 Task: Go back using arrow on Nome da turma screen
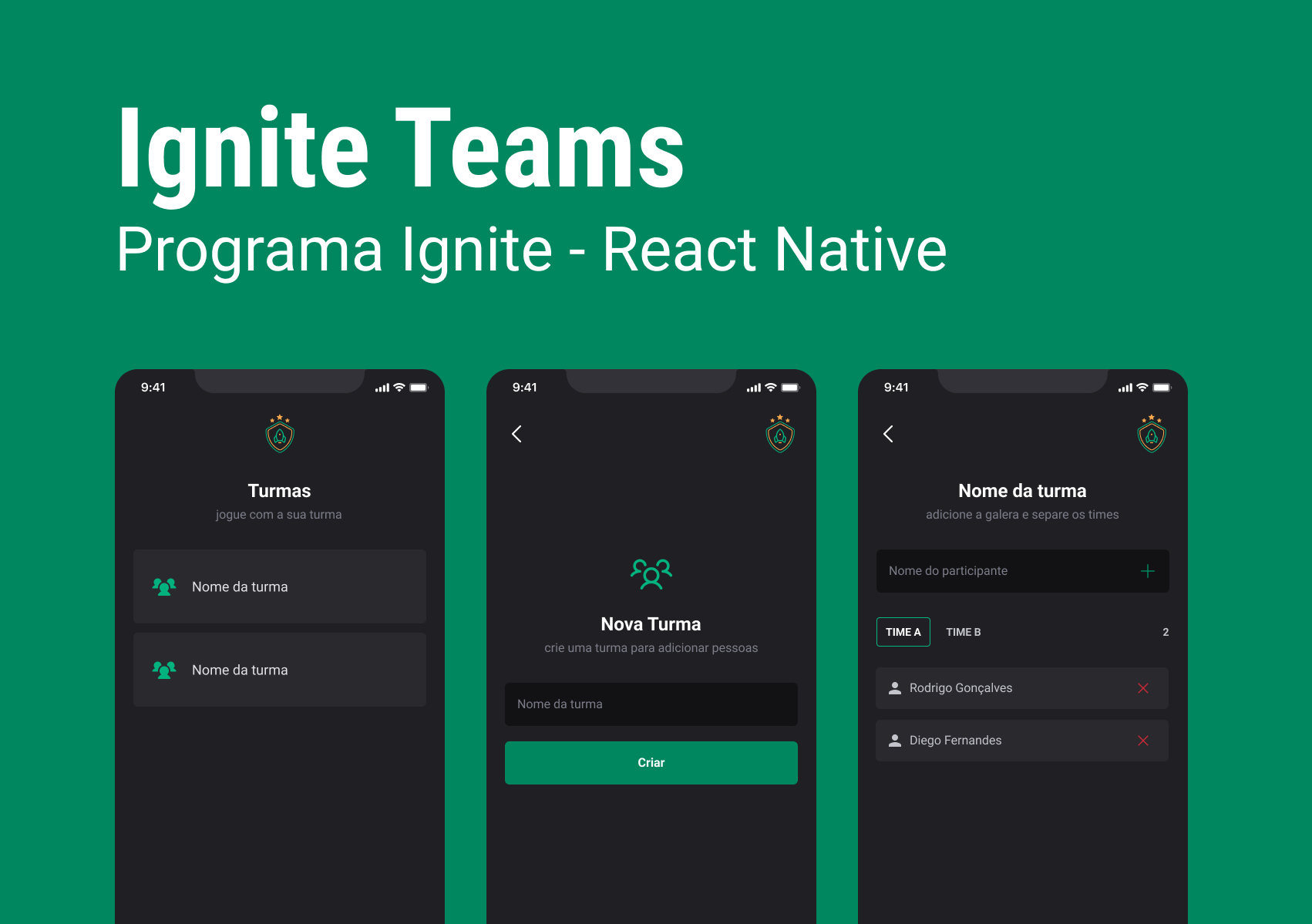888,434
